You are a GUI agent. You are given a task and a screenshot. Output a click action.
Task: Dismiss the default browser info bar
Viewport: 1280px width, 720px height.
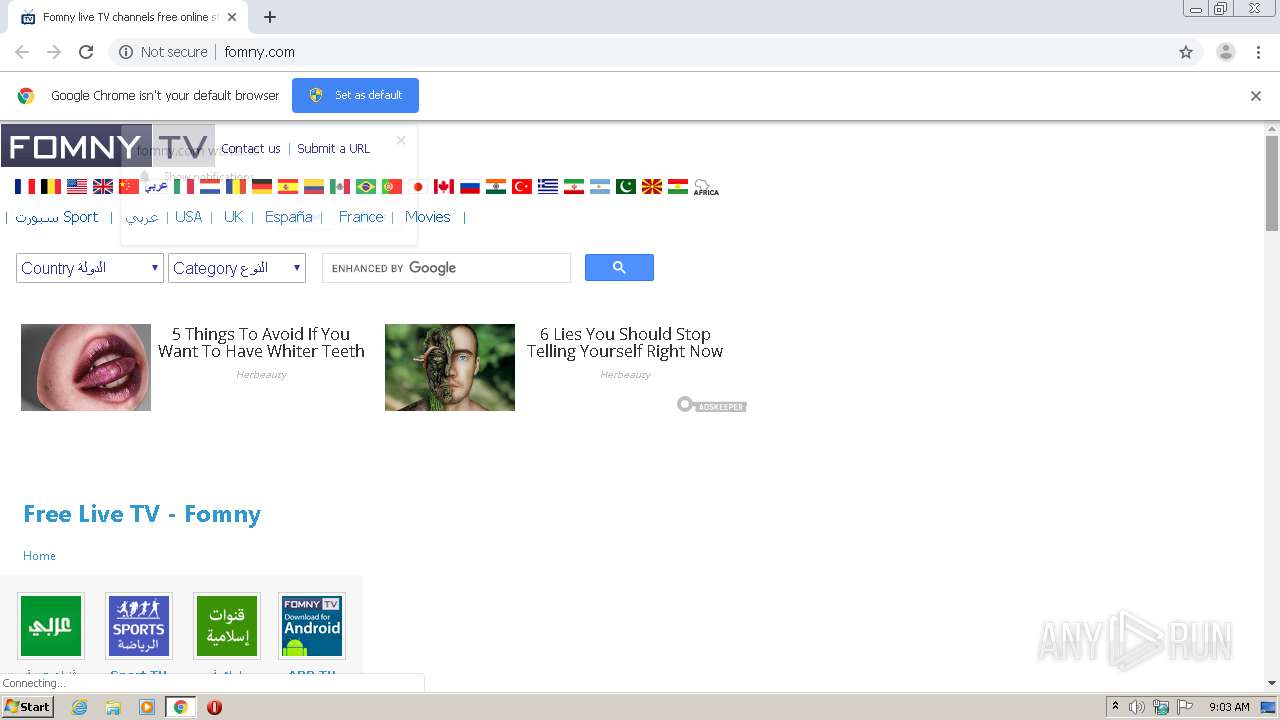point(1256,96)
